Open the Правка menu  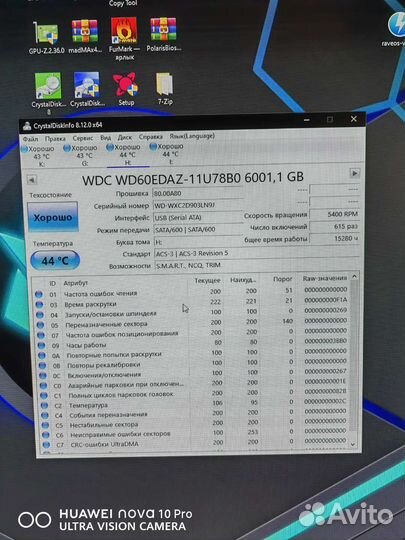click(55, 138)
